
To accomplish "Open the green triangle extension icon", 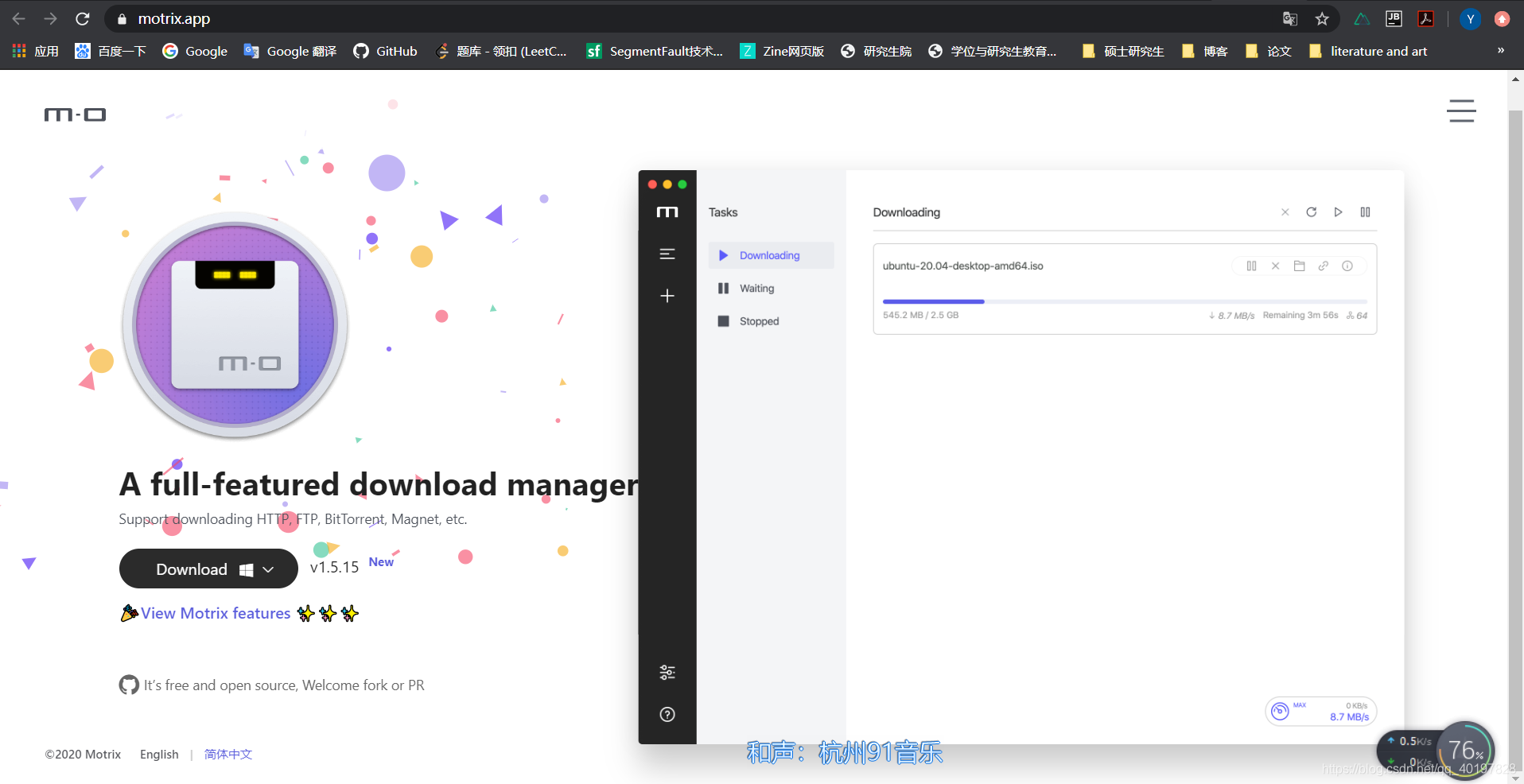I will (x=1362, y=18).
